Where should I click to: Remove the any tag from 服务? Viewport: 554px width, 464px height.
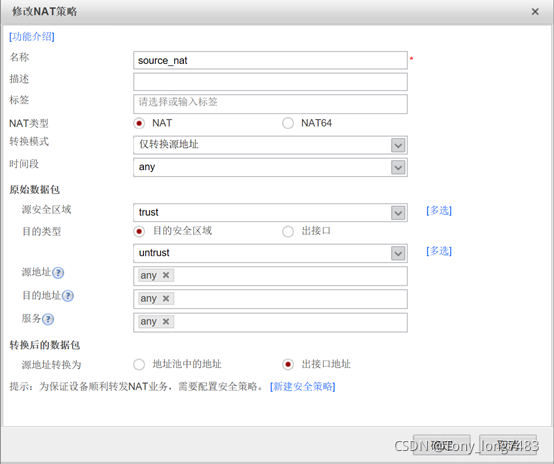coord(166,322)
